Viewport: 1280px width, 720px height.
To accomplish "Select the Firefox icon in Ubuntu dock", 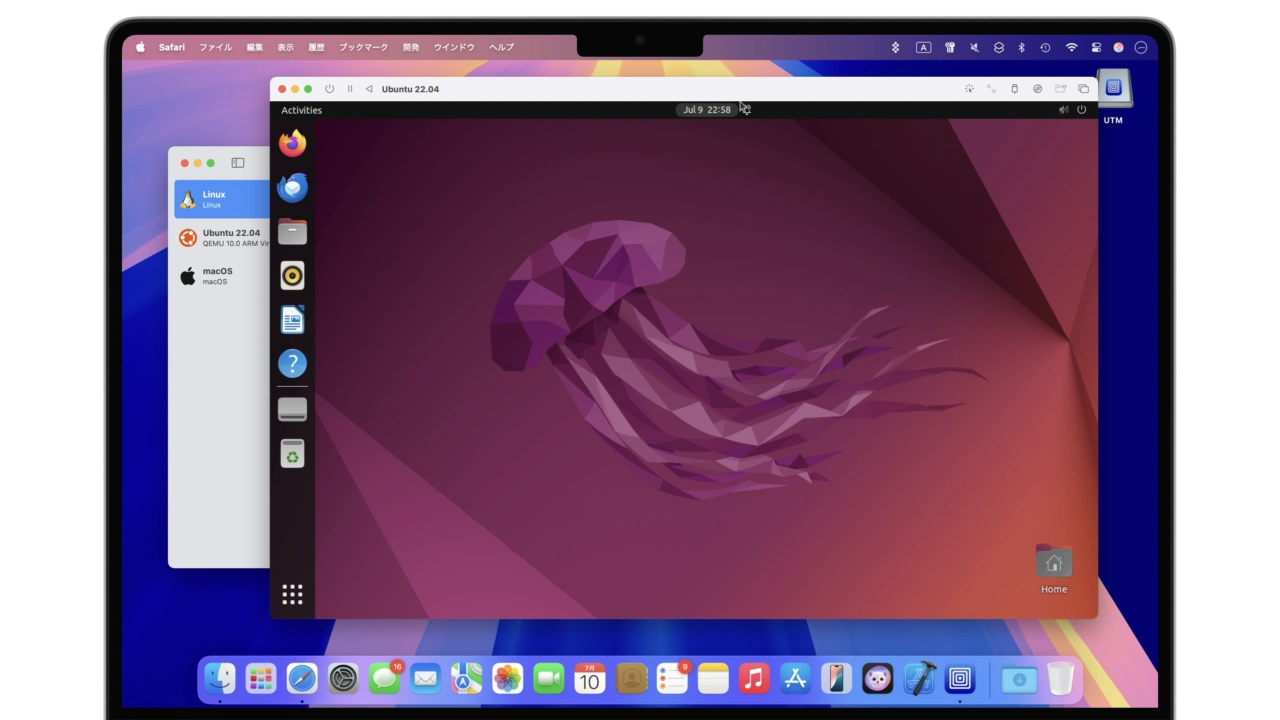I will 292,143.
